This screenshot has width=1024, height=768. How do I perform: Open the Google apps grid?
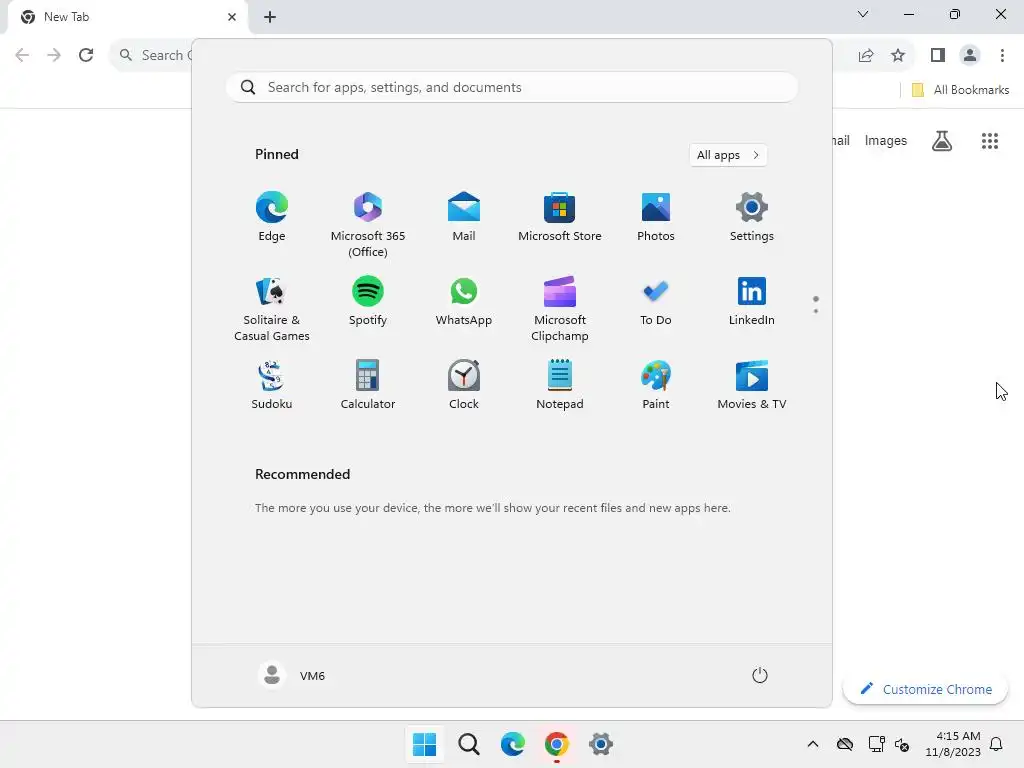point(990,140)
